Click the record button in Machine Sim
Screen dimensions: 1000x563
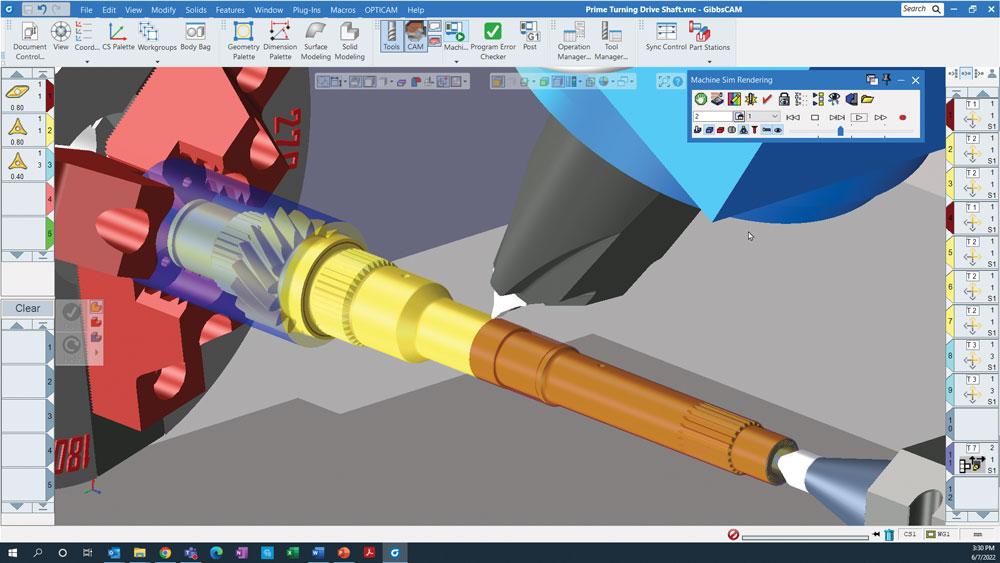(x=902, y=117)
